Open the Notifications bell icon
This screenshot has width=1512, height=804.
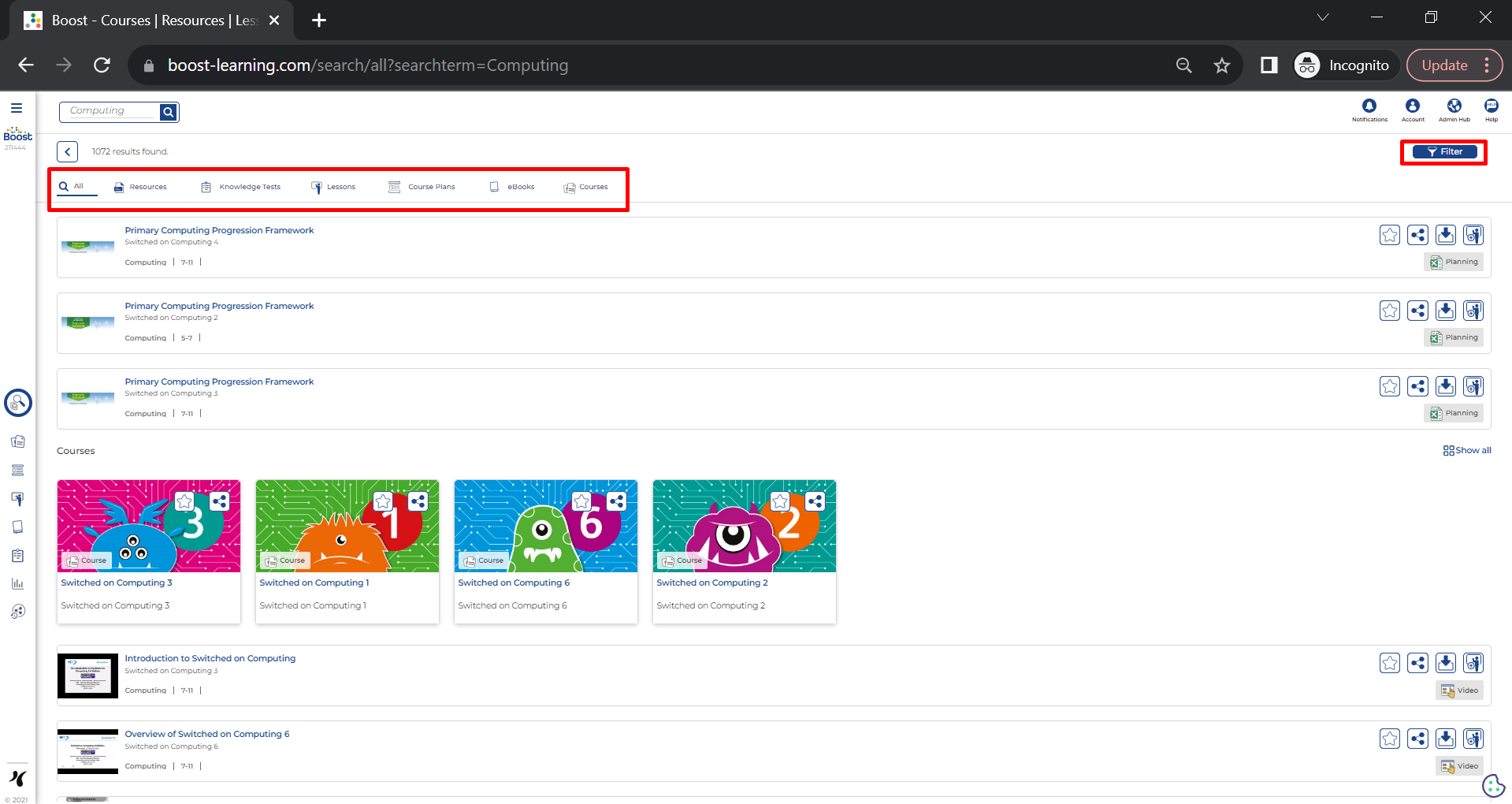pos(1369,106)
